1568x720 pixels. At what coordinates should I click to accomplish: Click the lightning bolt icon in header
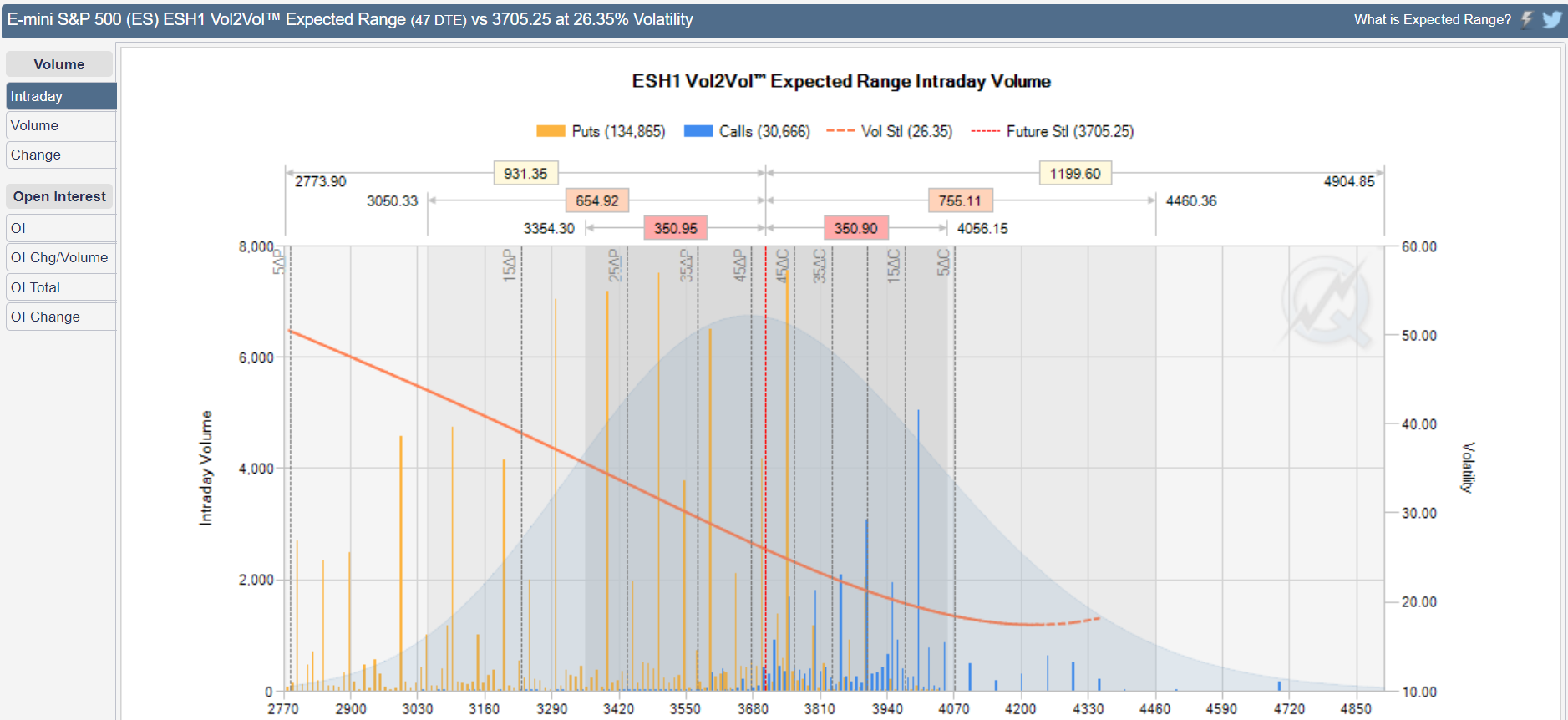coord(1527,19)
